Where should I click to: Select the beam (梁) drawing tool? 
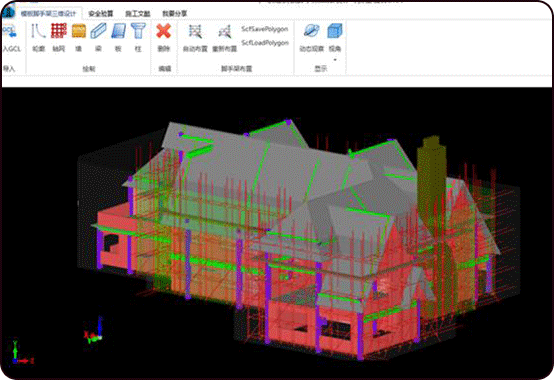tap(98, 31)
